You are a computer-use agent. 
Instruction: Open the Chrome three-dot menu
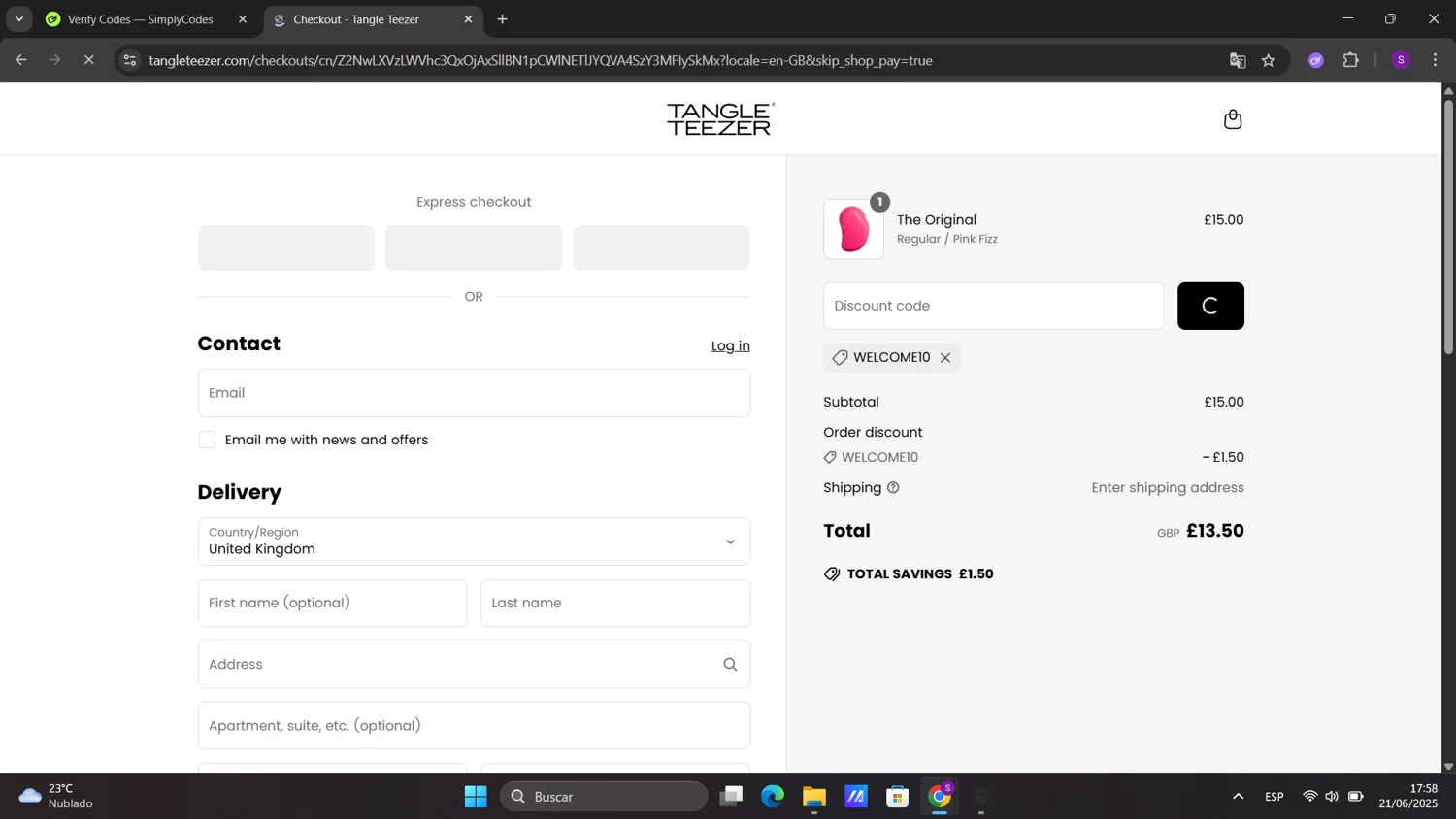click(x=1435, y=60)
